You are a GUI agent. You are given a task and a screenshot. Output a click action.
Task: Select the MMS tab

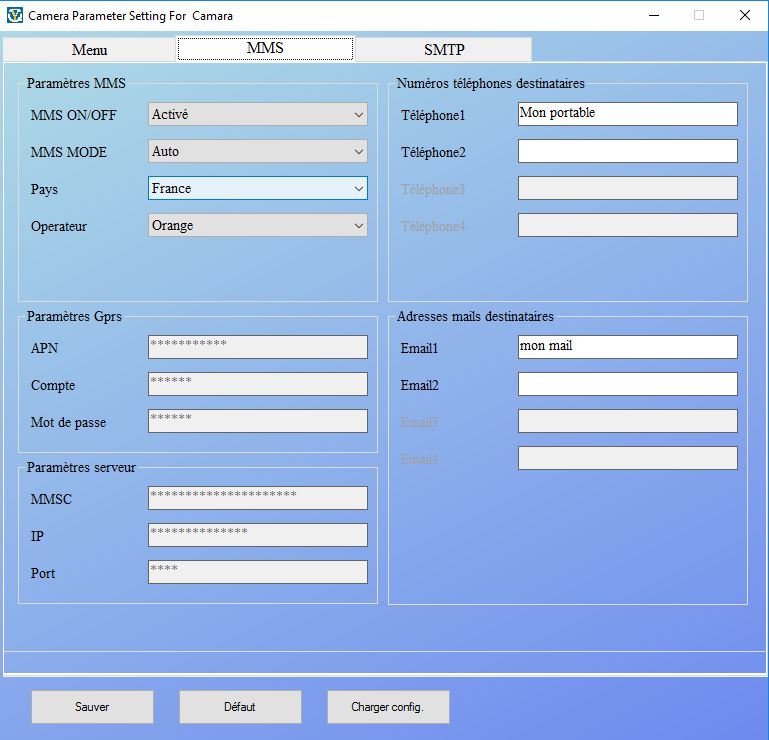click(265, 48)
